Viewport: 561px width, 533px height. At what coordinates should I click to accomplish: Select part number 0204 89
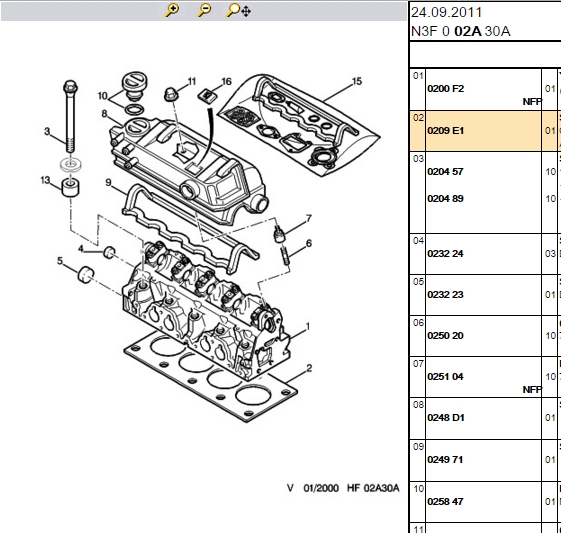445,199
